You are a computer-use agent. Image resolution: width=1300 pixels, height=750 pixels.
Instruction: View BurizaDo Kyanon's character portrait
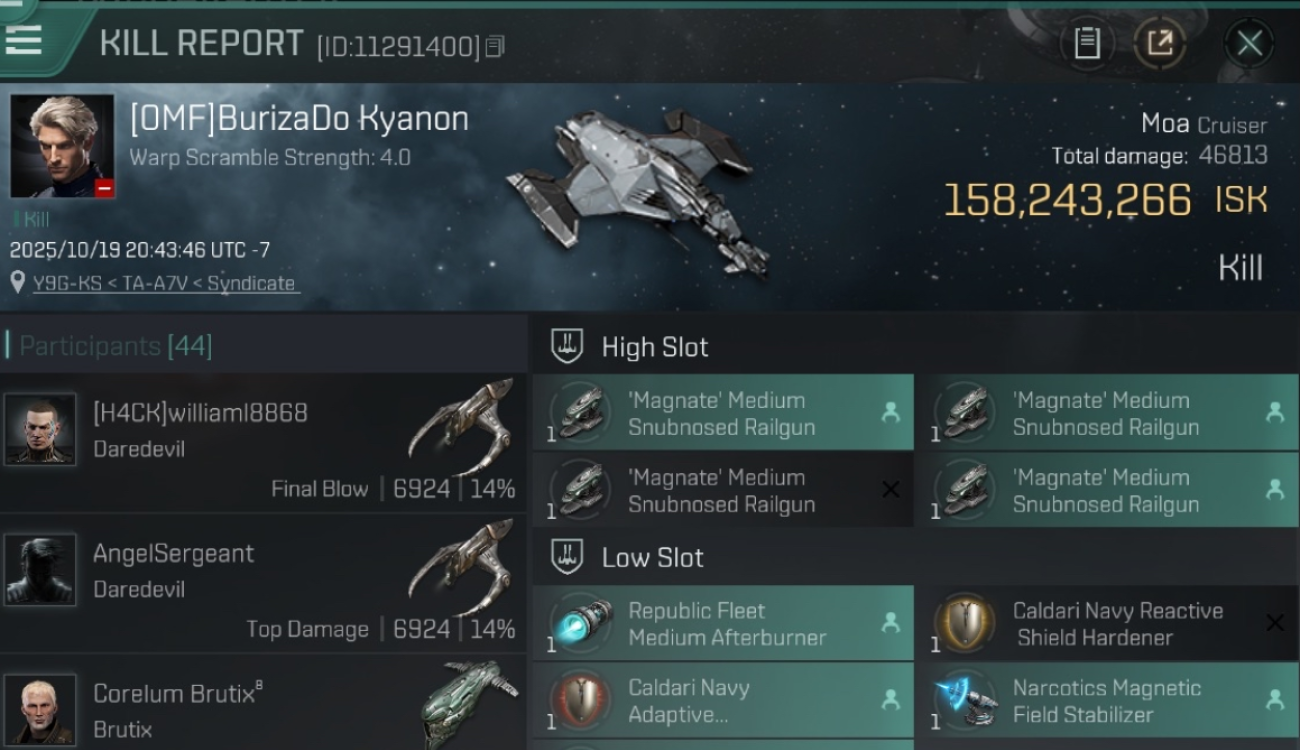(x=62, y=146)
